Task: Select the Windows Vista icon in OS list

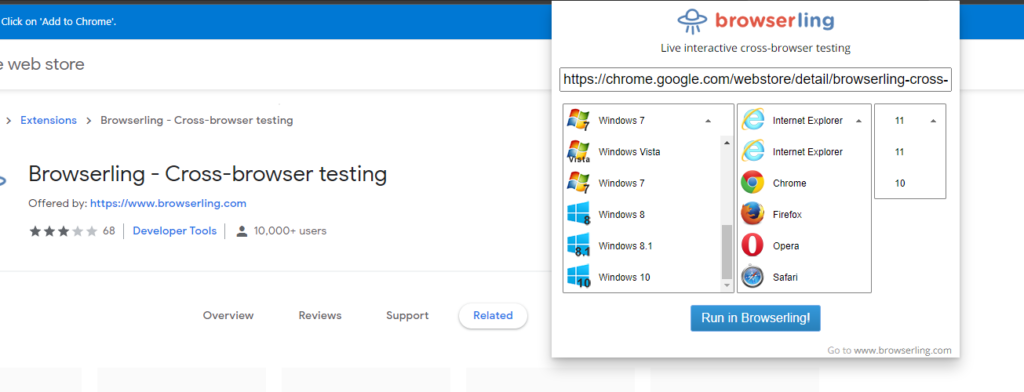Action: point(579,152)
